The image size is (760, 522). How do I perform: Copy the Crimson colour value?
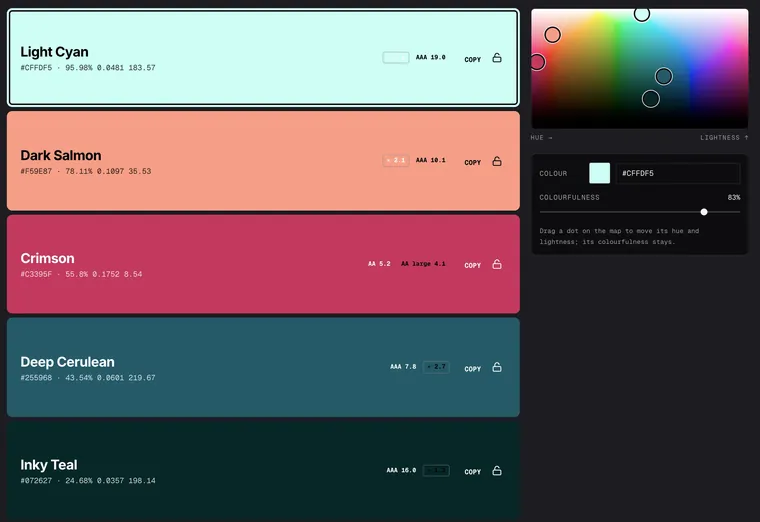click(473, 265)
